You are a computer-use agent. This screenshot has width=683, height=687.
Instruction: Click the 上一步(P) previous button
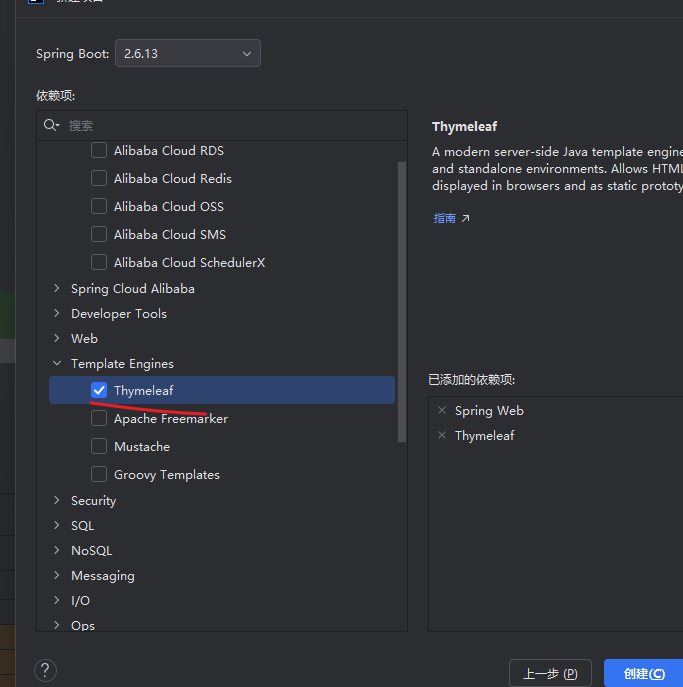click(550, 673)
